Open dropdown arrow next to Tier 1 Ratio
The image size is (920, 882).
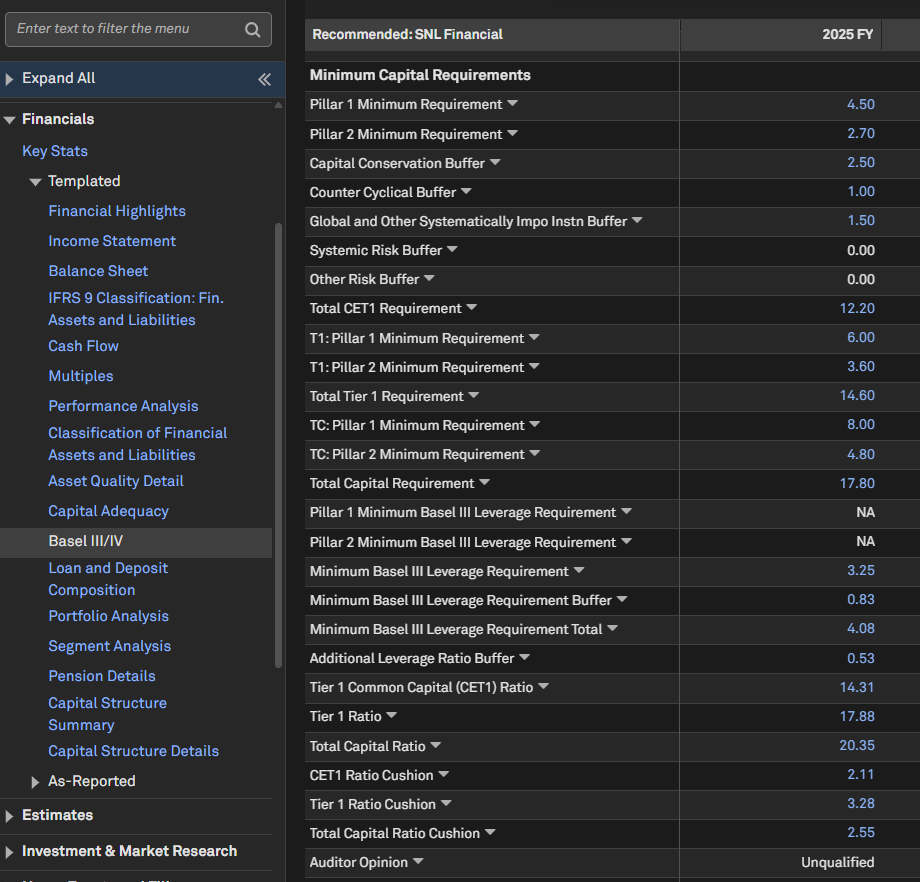click(x=391, y=716)
